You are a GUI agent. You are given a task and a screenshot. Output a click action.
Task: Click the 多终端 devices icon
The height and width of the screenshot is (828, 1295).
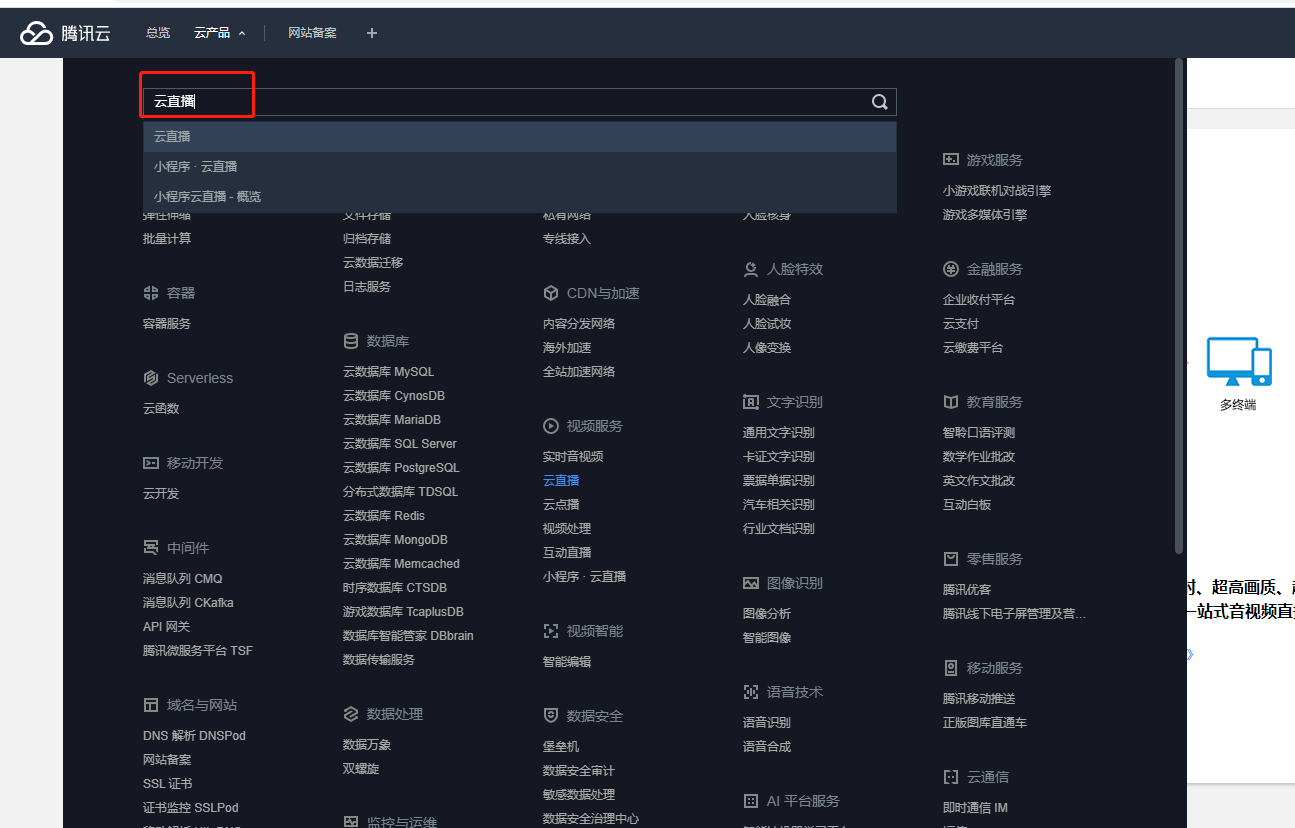[x=1238, y=361]
